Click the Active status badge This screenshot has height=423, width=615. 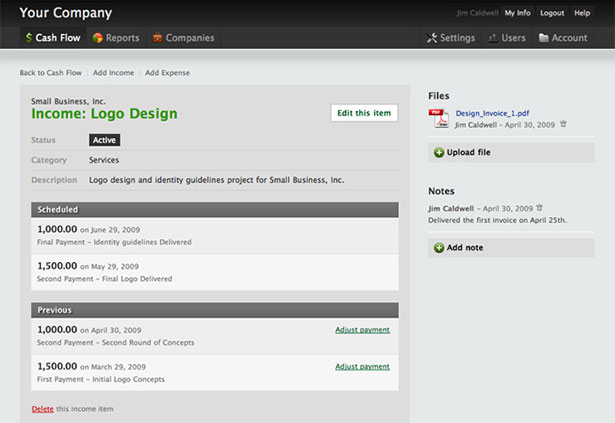coord(104,140)
